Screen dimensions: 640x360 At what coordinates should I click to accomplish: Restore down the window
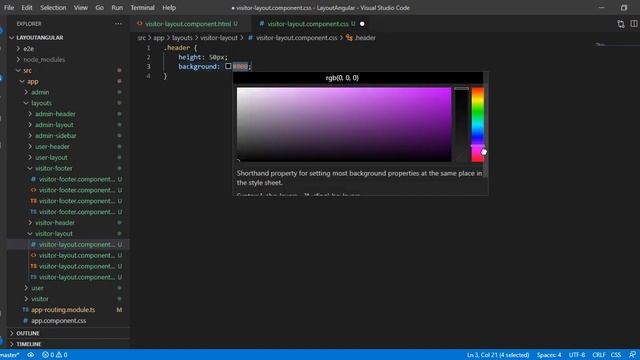(624, 7)
